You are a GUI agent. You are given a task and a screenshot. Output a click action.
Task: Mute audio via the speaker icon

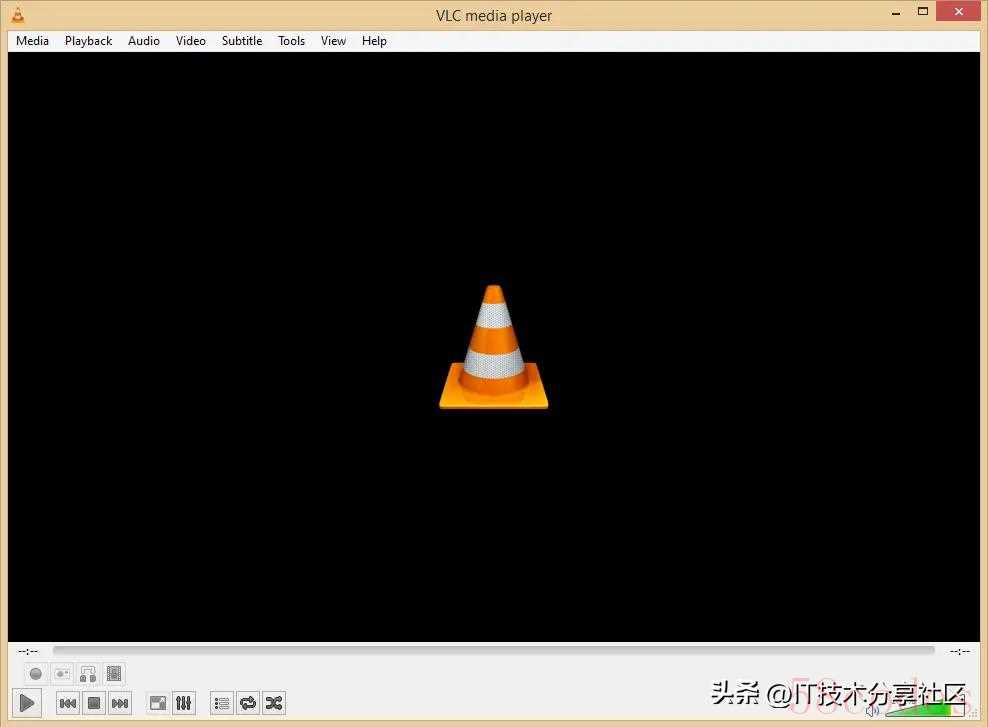coord(872,711)
